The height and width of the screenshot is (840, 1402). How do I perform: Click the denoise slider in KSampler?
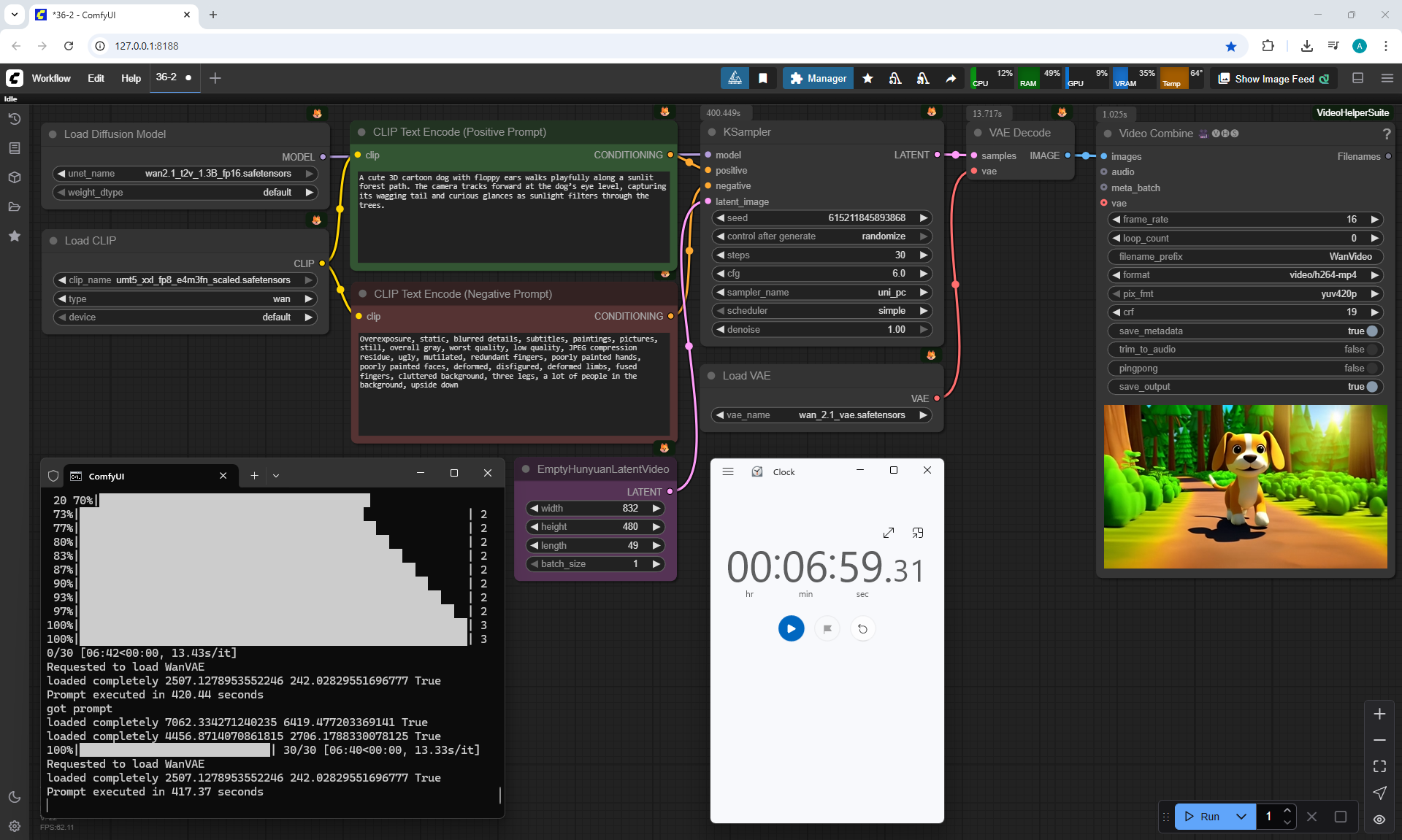pyautogui.click(x=821, y=329)
